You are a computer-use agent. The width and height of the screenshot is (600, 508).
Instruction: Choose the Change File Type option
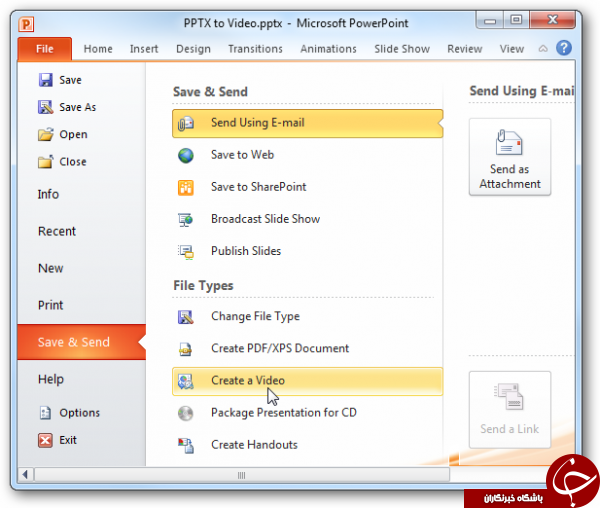click(308, 317)
